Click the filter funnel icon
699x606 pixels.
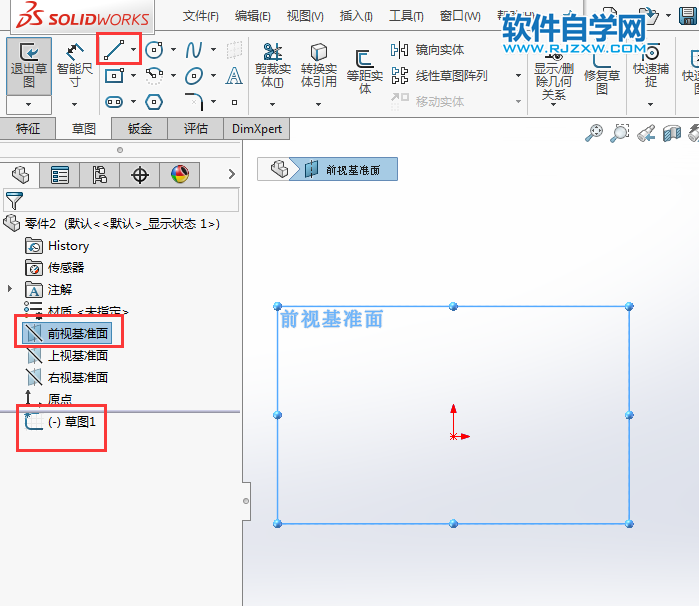pyautogui.click(x=14, y=200)
